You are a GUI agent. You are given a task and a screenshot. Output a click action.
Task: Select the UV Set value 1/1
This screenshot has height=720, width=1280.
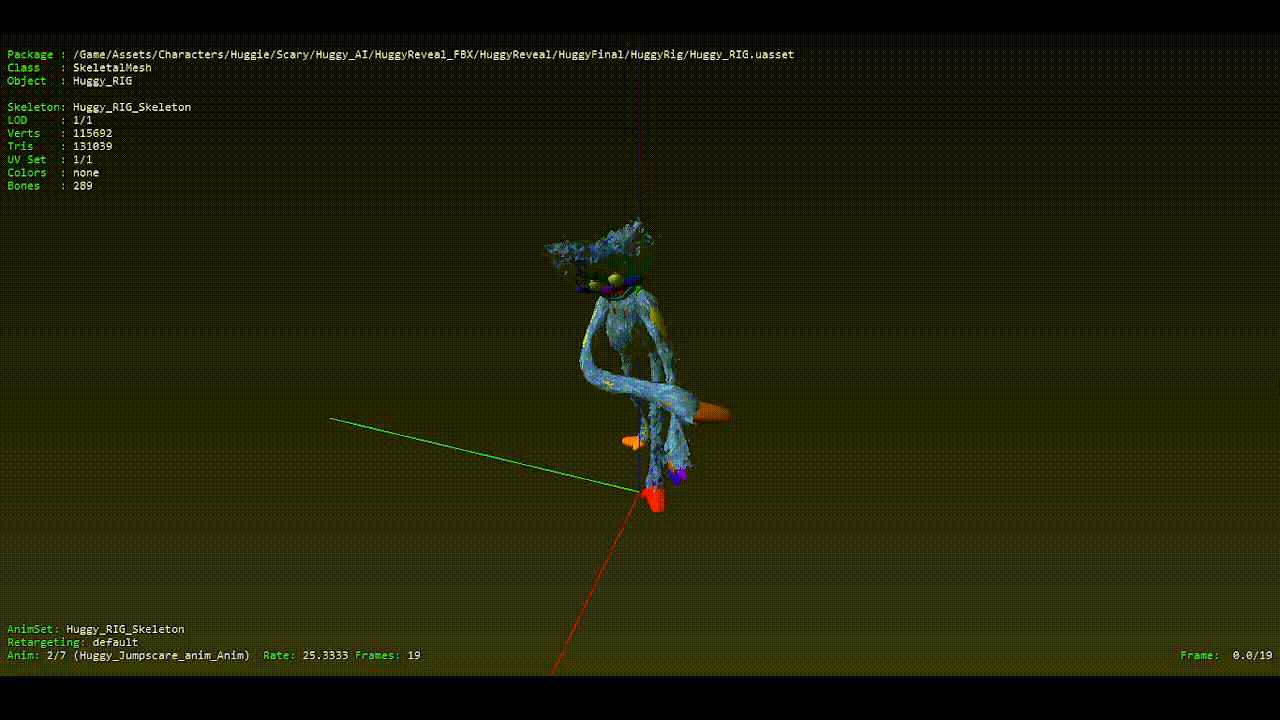click(82, 159)
